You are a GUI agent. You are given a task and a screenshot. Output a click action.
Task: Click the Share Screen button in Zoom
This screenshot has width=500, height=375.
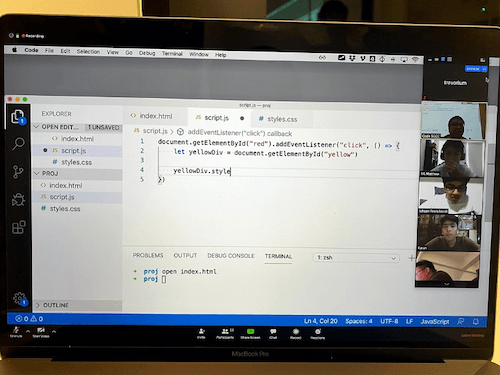pos(250,334)
